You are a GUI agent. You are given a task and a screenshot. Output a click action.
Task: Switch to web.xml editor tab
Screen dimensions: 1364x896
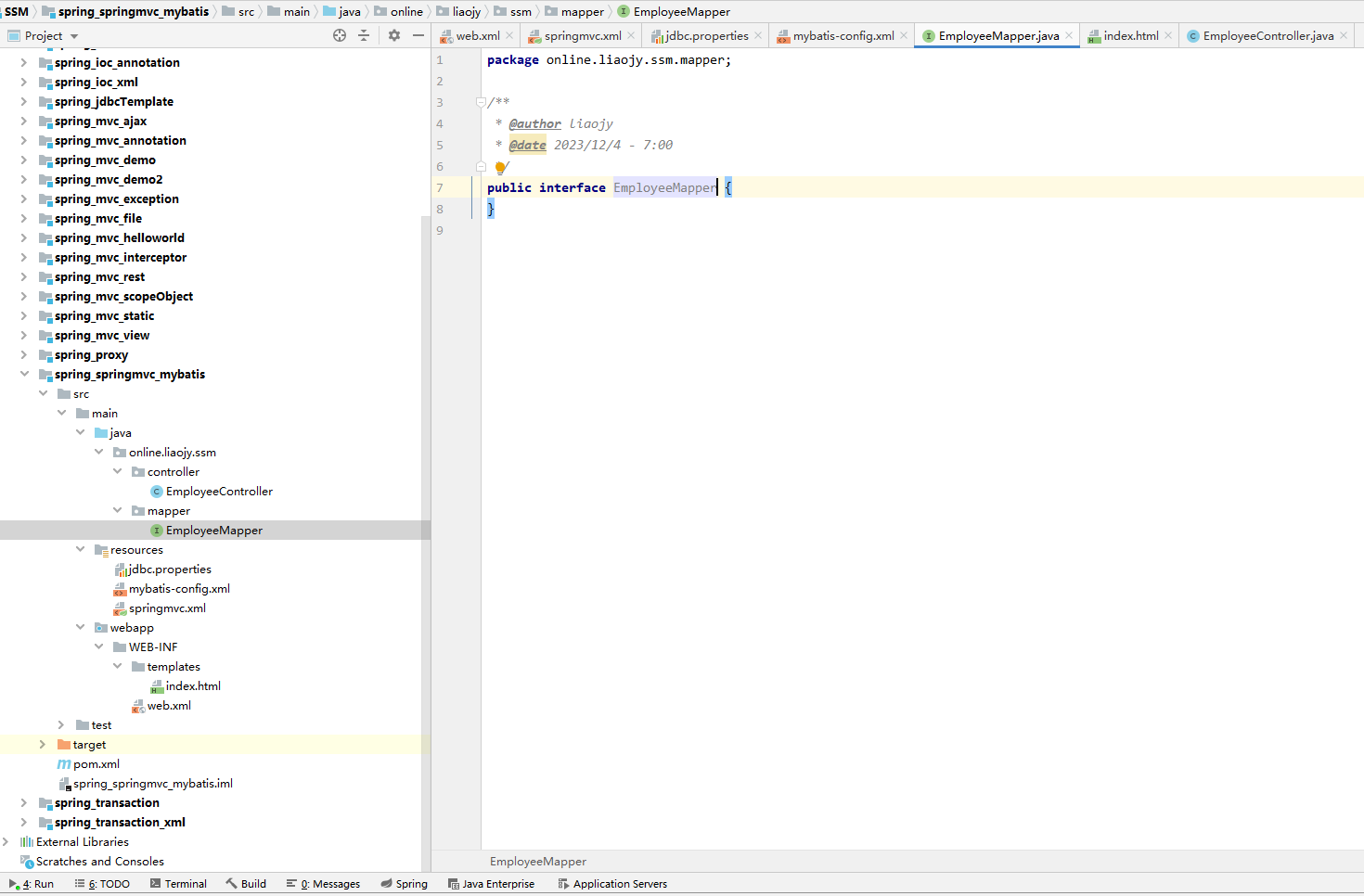tap(477, 35)
